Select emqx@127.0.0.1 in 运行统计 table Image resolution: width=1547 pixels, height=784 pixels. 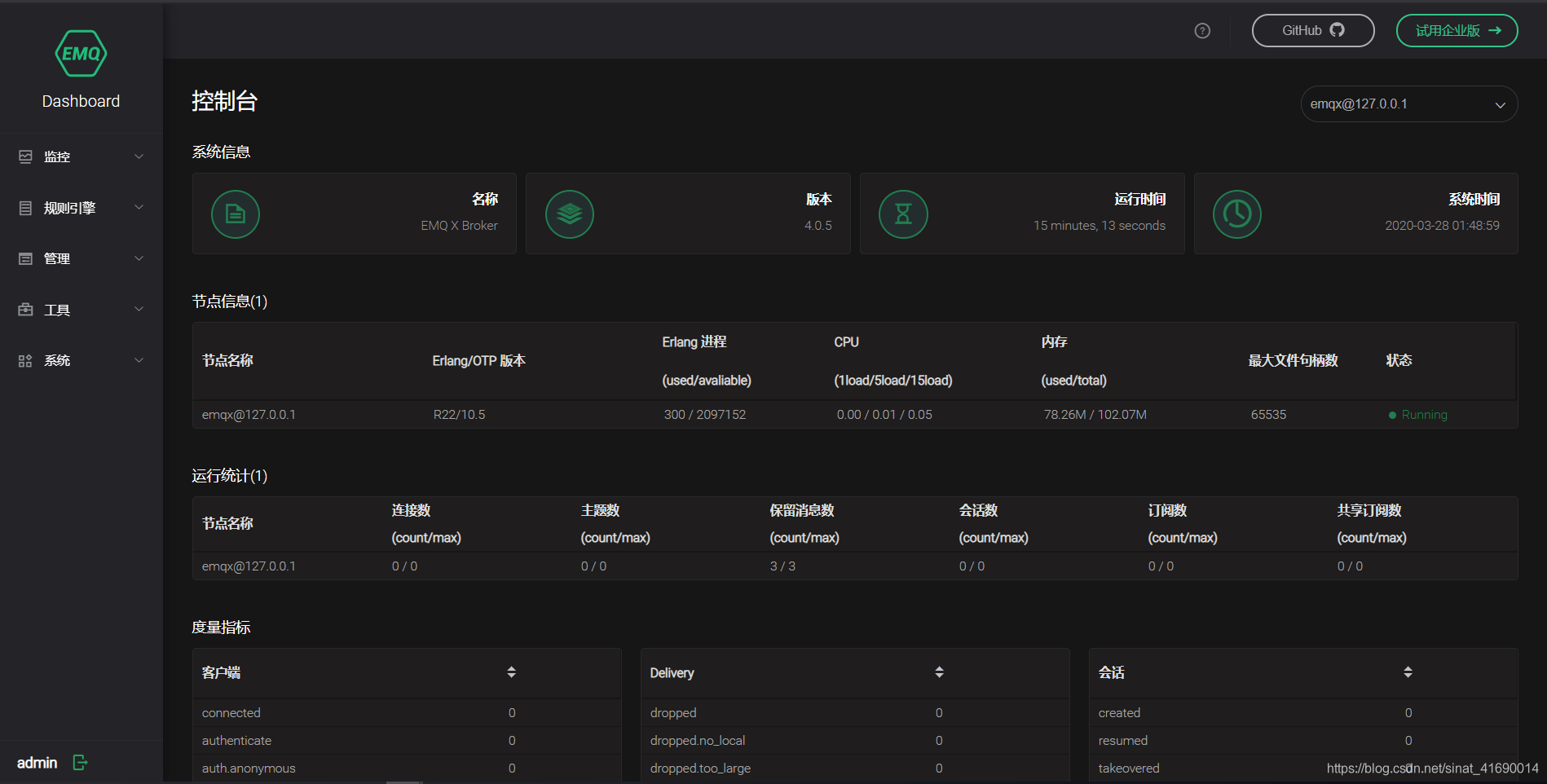tap(249, 566)
